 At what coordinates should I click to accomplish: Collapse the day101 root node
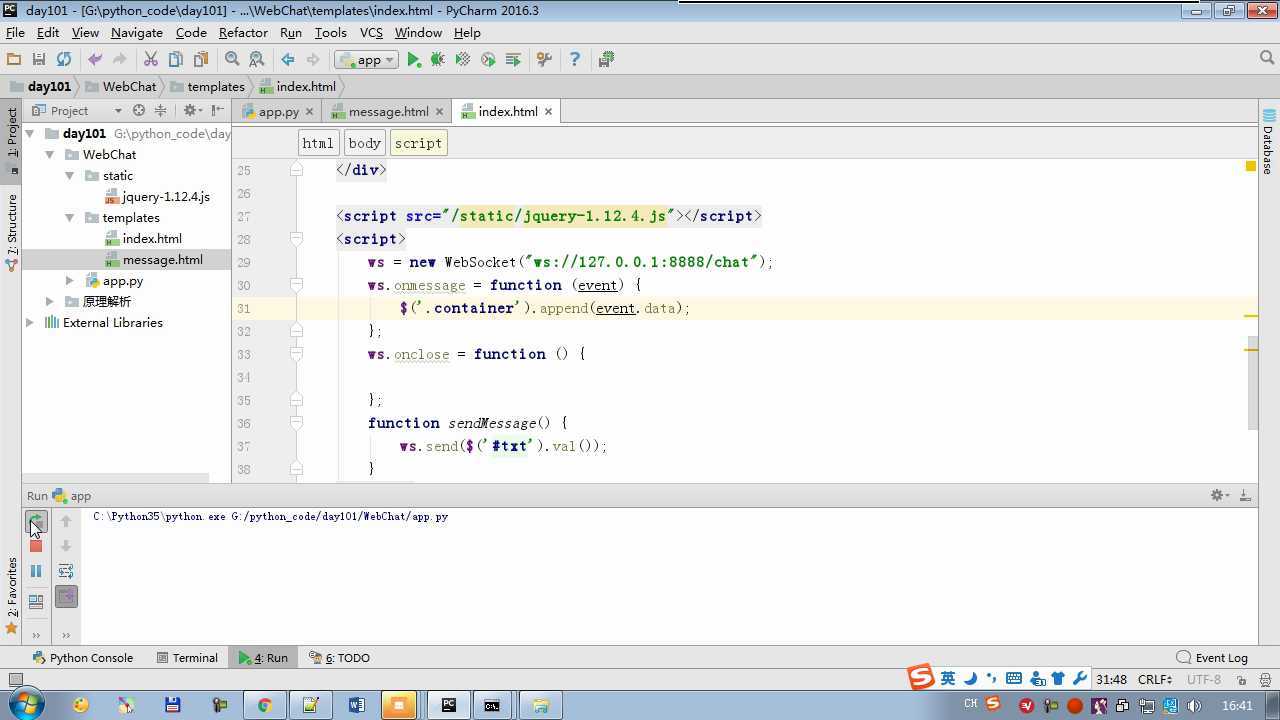pyautogui.click(x=30, y=133)
